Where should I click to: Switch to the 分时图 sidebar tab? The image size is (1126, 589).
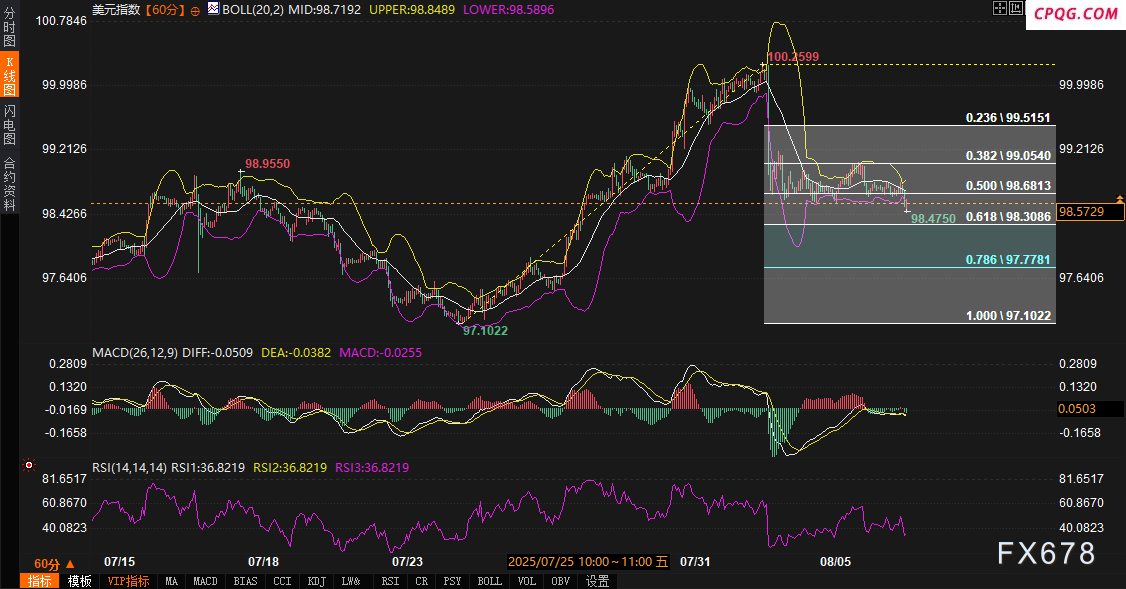pos(10,28)
